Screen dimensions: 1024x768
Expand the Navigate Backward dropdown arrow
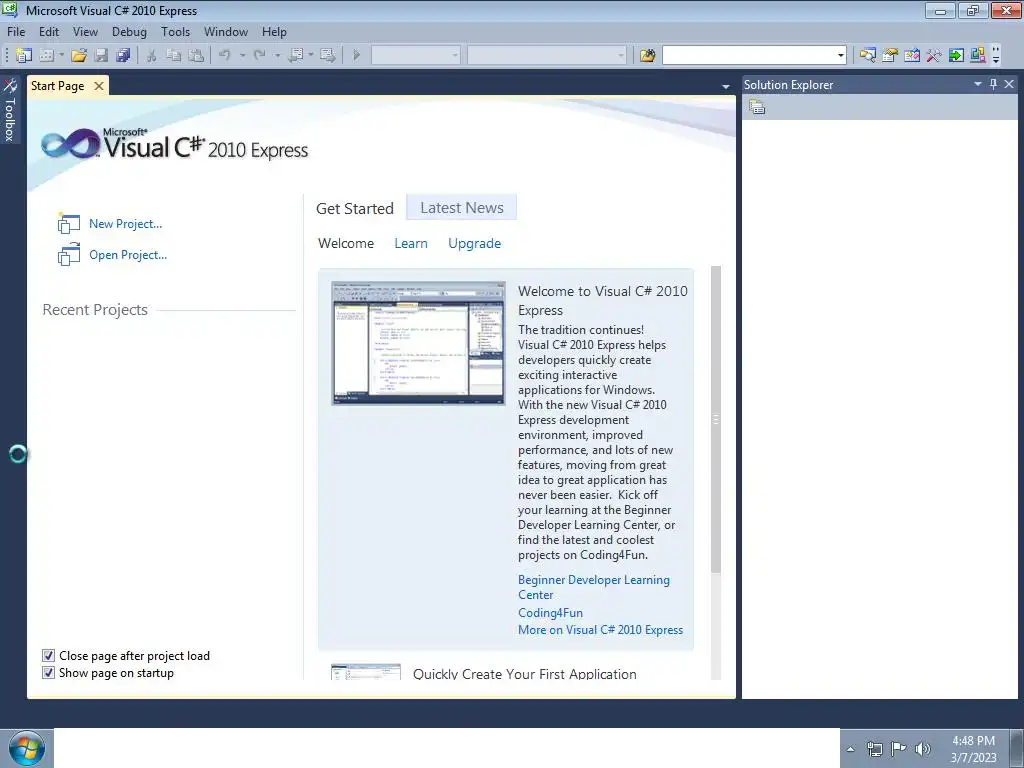click(x=311, y=56)
